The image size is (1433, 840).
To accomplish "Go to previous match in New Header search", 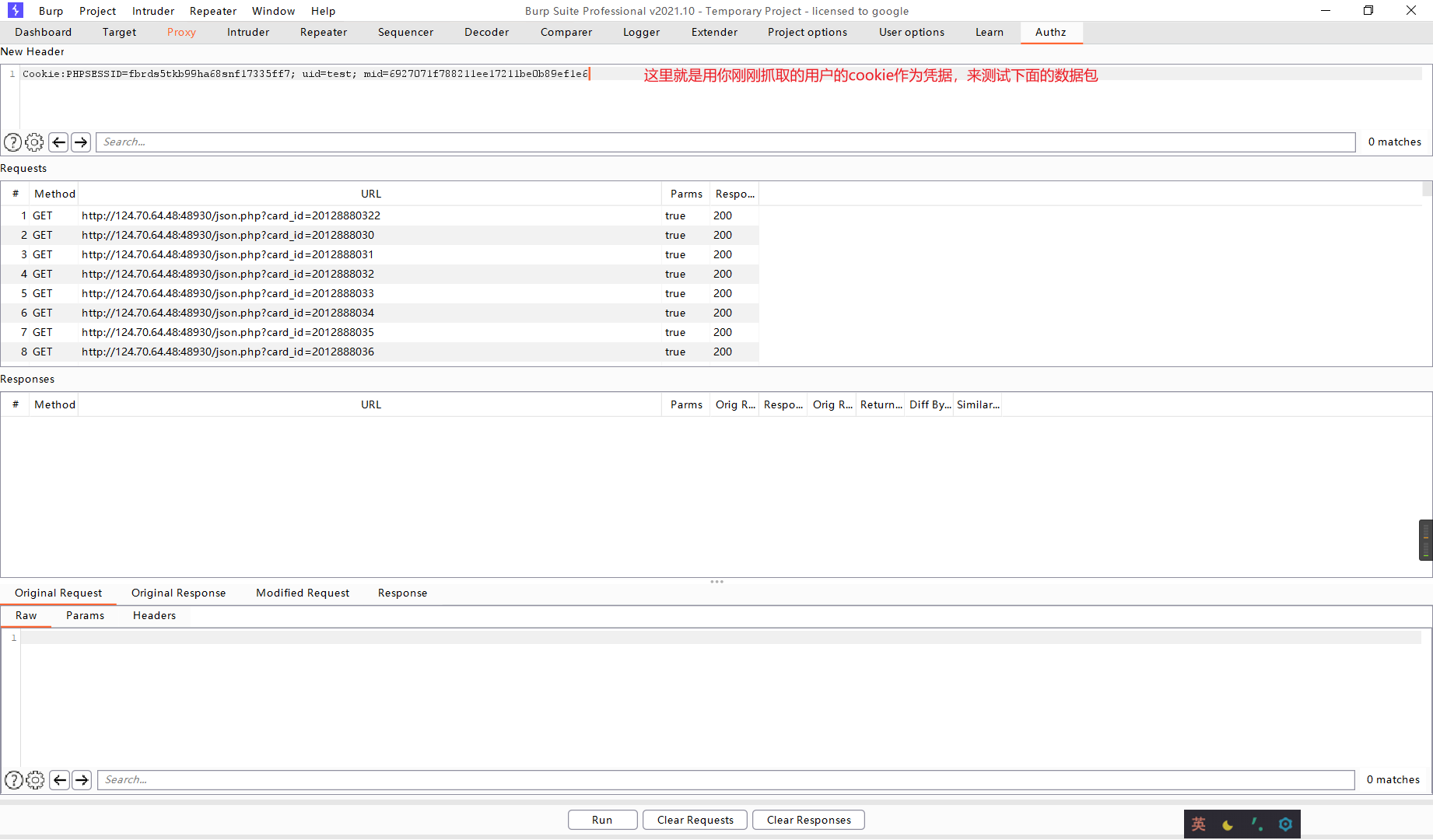I will (58, 142).
